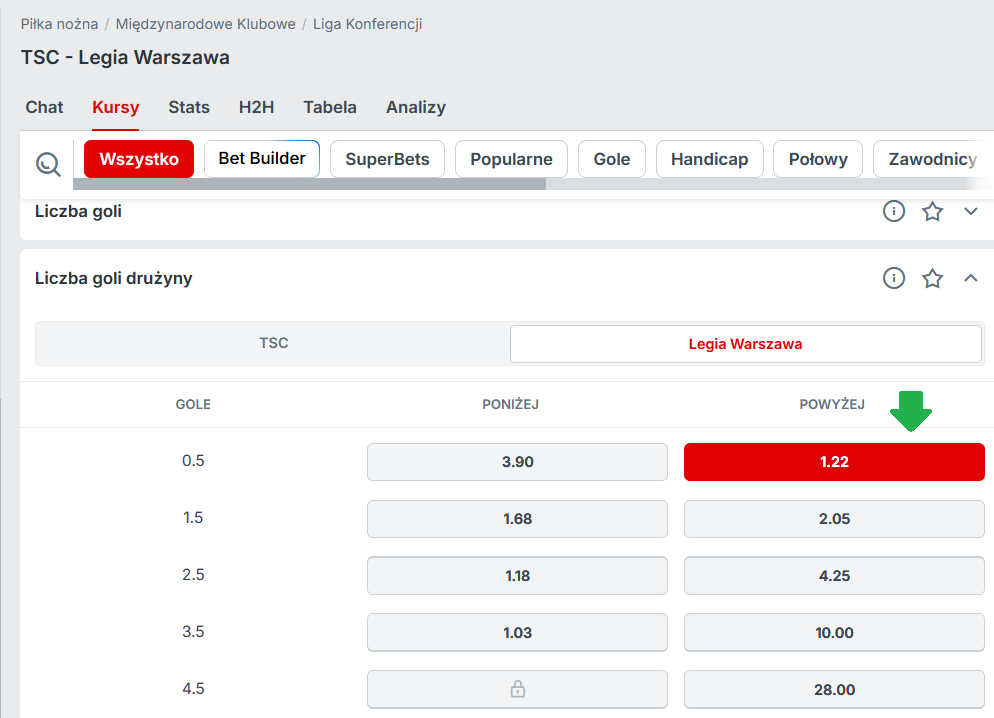
Task: Click the locked 4.5 goals odds
Action: click(x=517, y=689)
